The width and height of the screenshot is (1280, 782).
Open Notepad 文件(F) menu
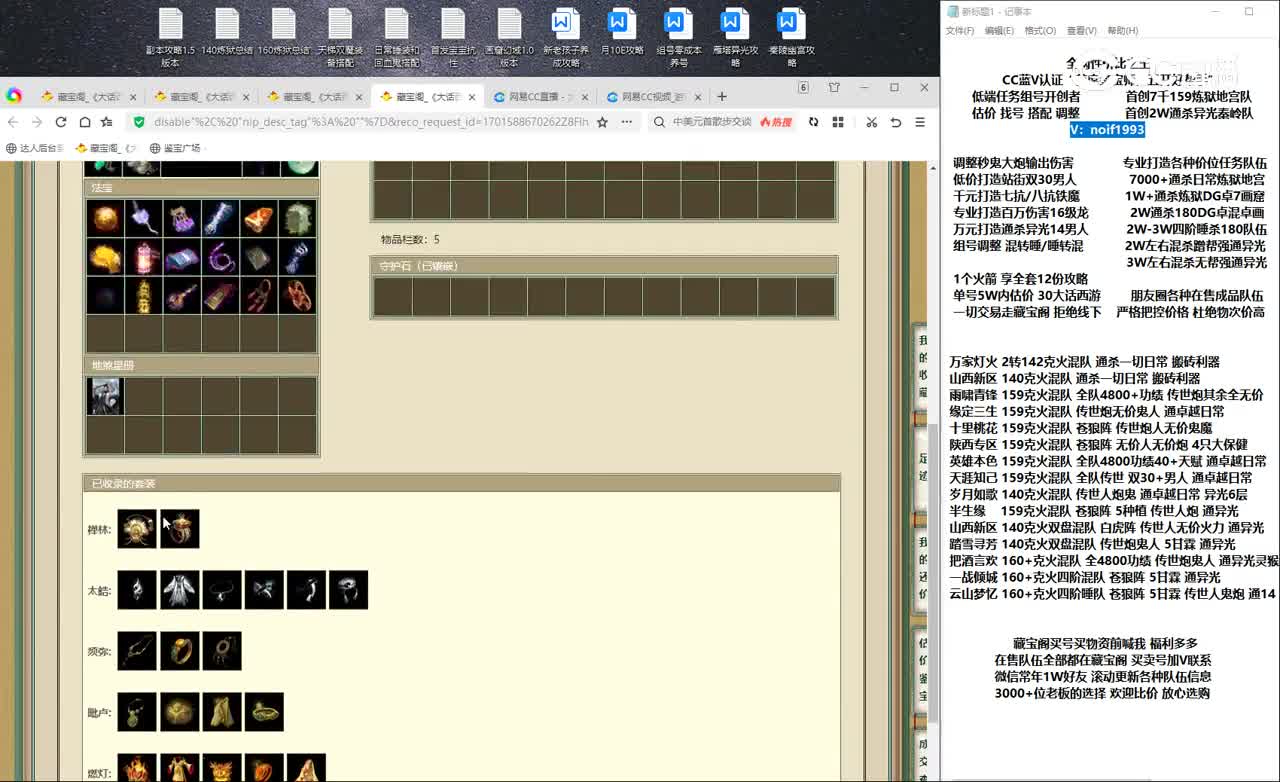[x=960, y=31]
